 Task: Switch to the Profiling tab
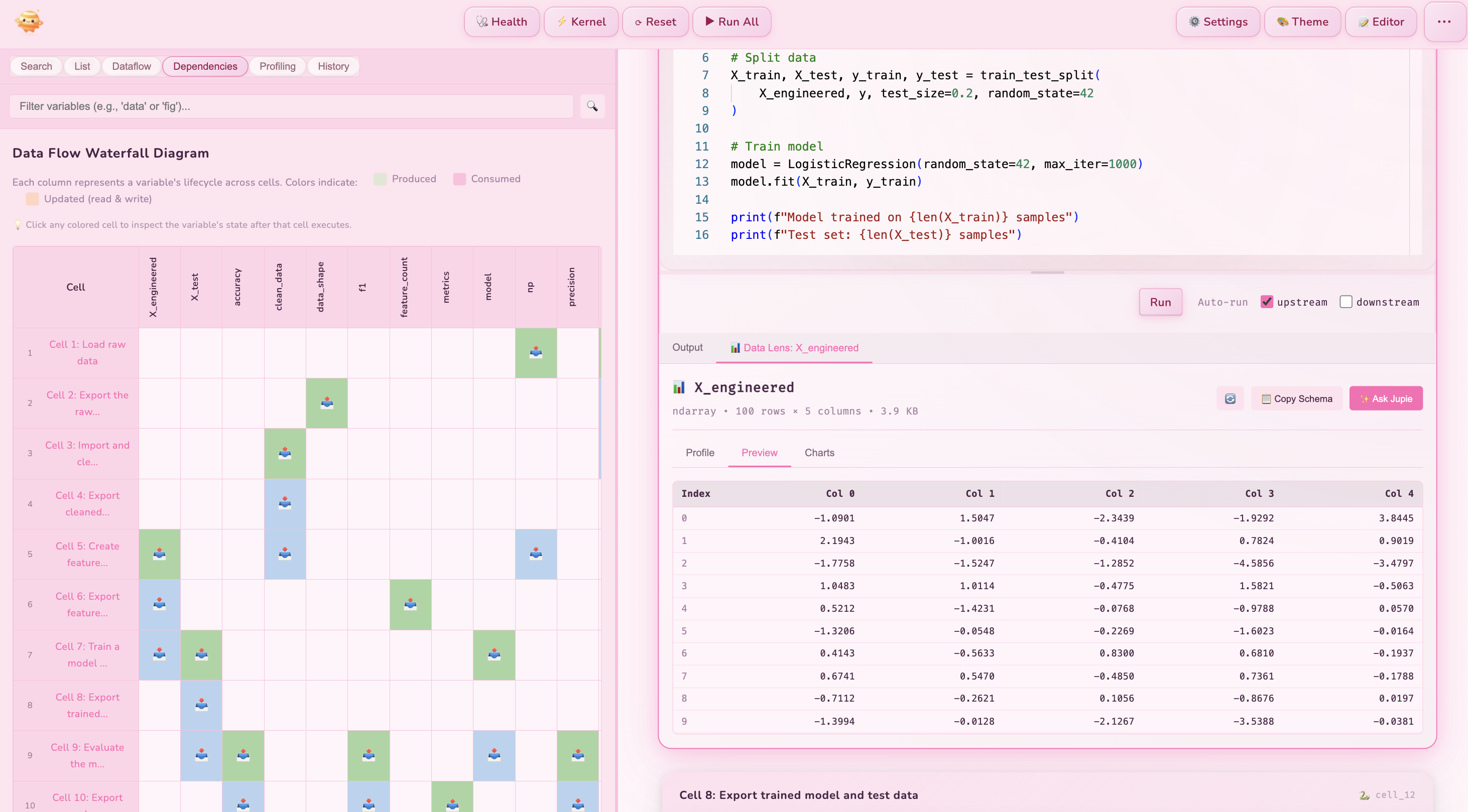(277, 66)
